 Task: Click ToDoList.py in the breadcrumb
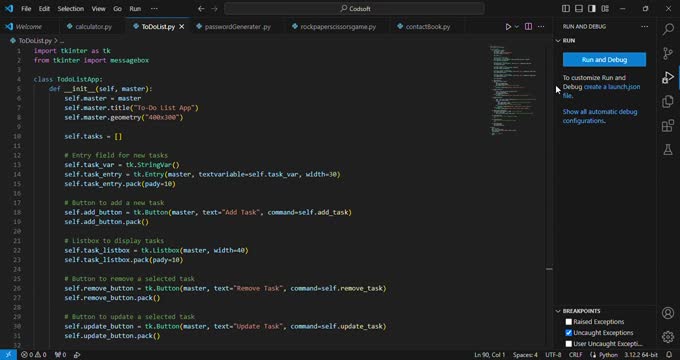tap(35, 41)
